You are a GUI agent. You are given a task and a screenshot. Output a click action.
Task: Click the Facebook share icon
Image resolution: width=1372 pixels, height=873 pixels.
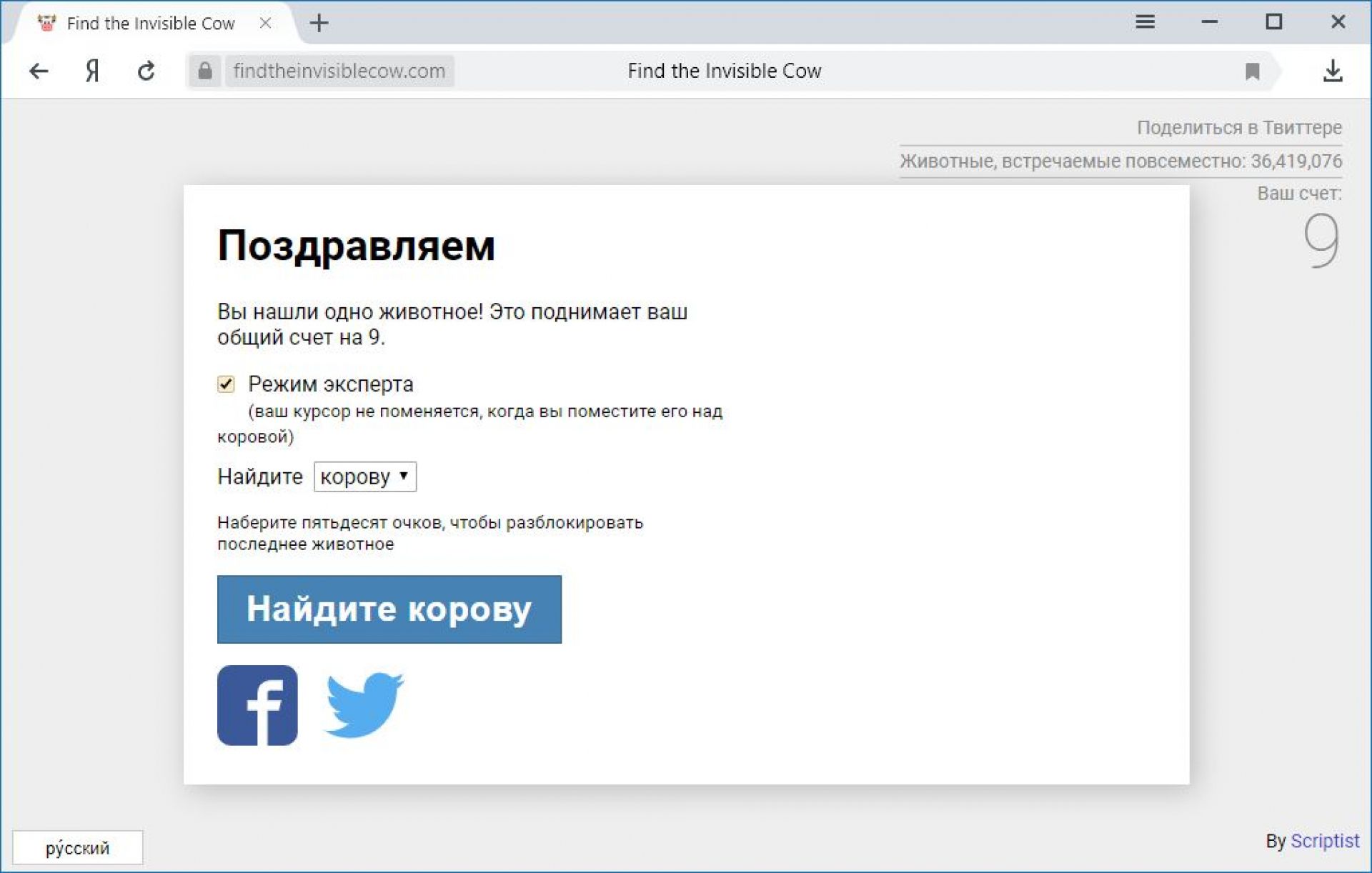(x=257, y=705)
